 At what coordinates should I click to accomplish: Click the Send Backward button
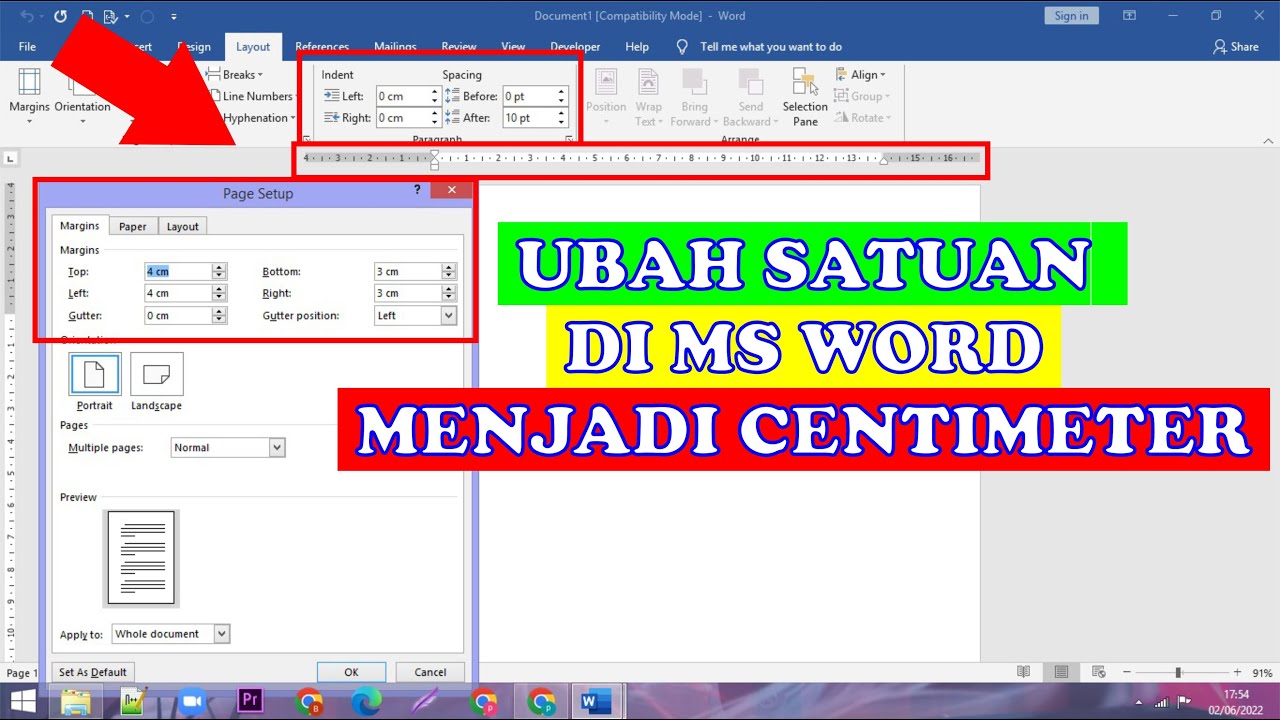tap(749, 97)
